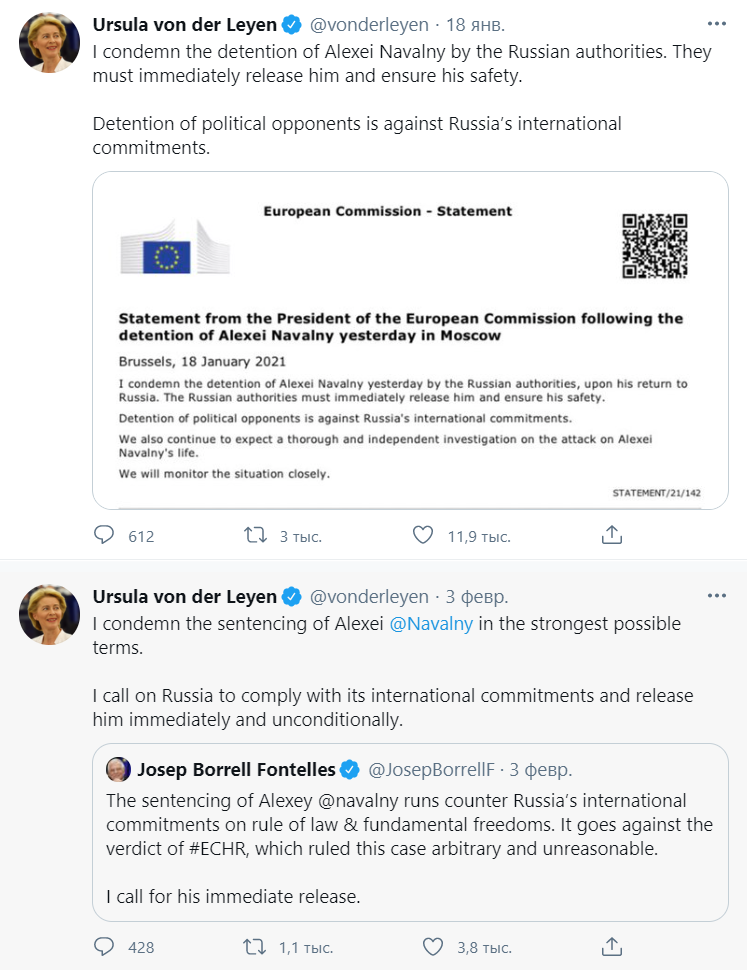Reply to the January 18 Navalny detention tweet

[105, 536]
